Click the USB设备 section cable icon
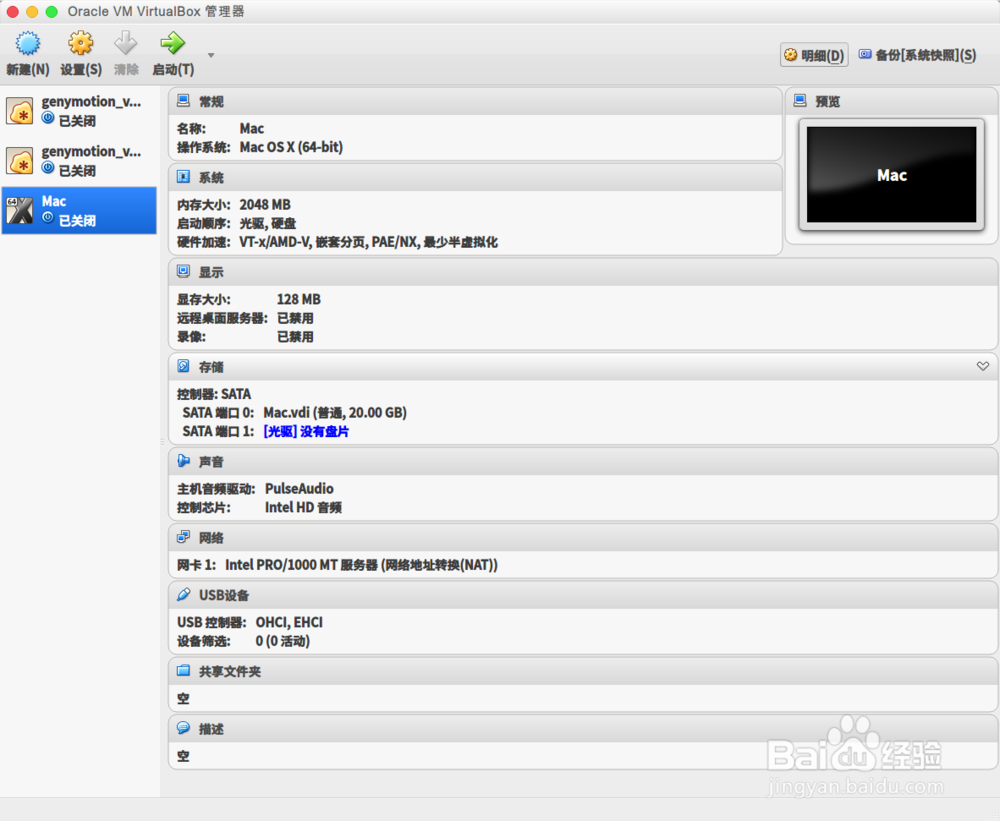Screen dimensions: 1000x821 click(182, 594)
